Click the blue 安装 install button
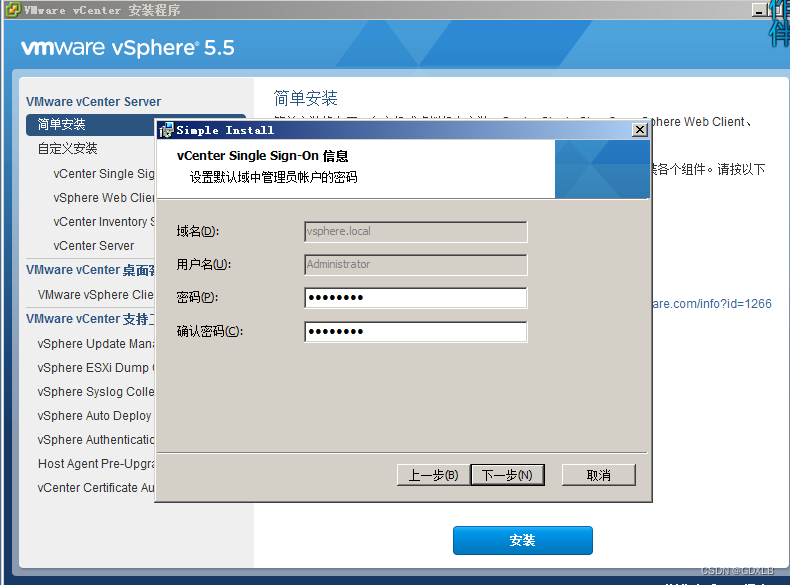790x585 pixels. tap(522, 541)
